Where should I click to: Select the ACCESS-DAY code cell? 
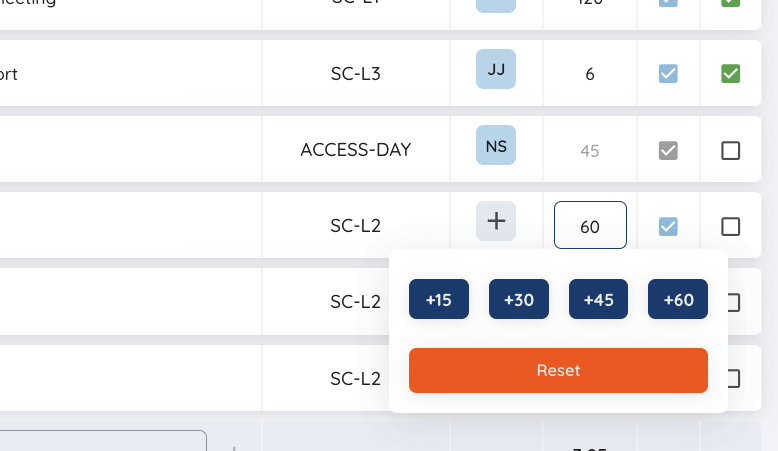pos(356,149)
